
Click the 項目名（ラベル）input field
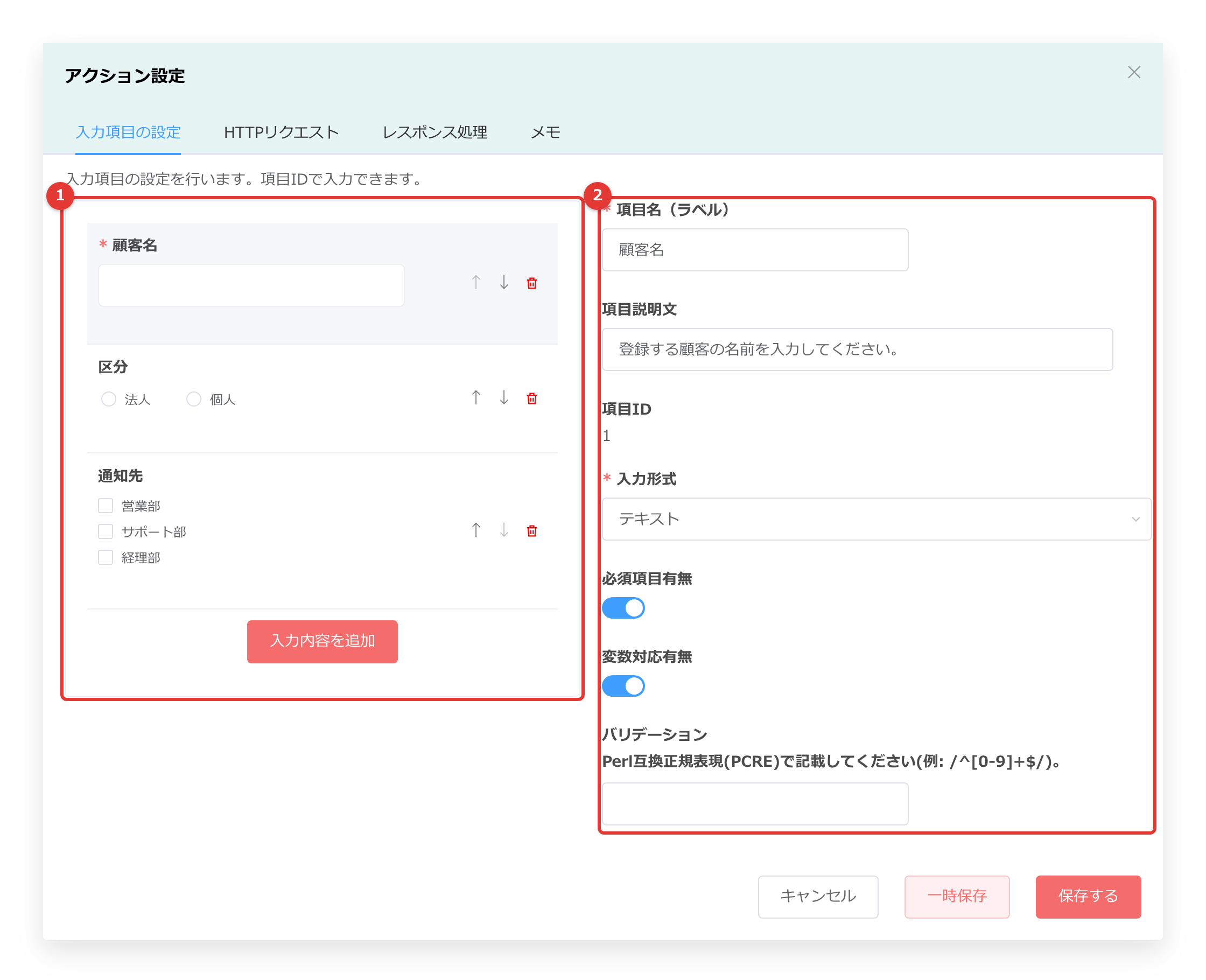(755, 249)
